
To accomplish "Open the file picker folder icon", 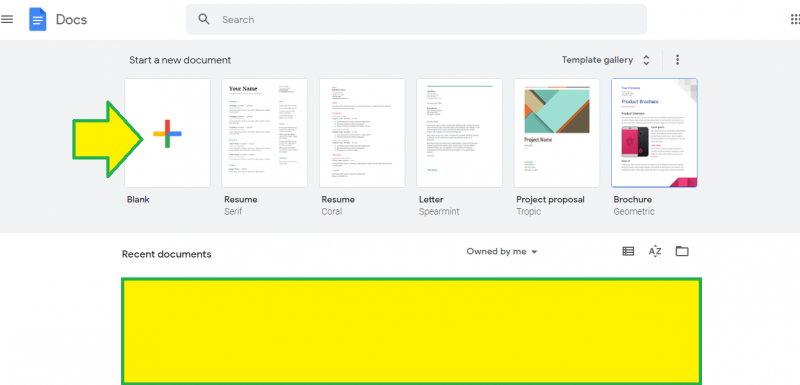I will coord(682,251).
